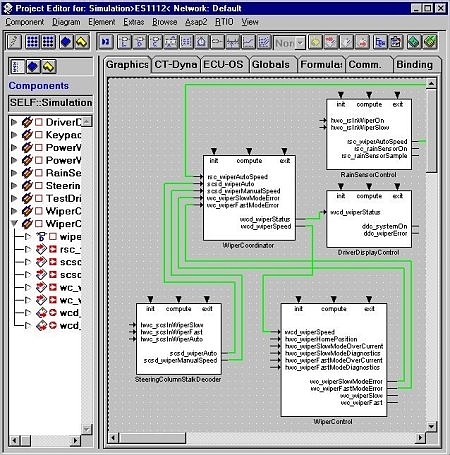This screenshot has height=455, width=450.
Task: Open the Asap2 menu
Action: coord(196,22)
